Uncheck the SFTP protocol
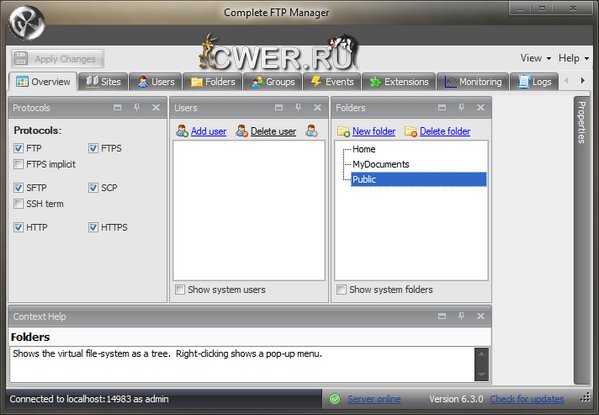This screenshot has height=415, width=599. [x=18, y=188]
